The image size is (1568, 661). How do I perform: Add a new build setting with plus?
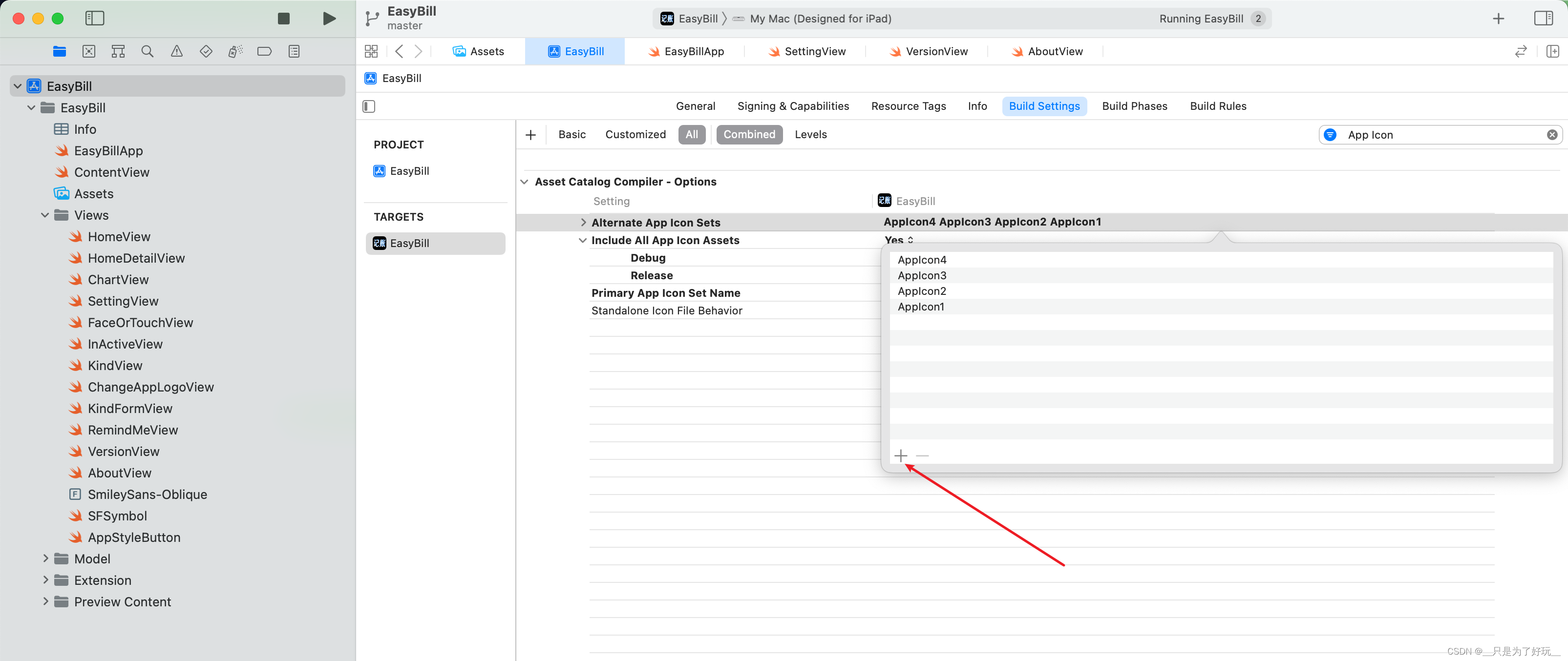(531, 134)
